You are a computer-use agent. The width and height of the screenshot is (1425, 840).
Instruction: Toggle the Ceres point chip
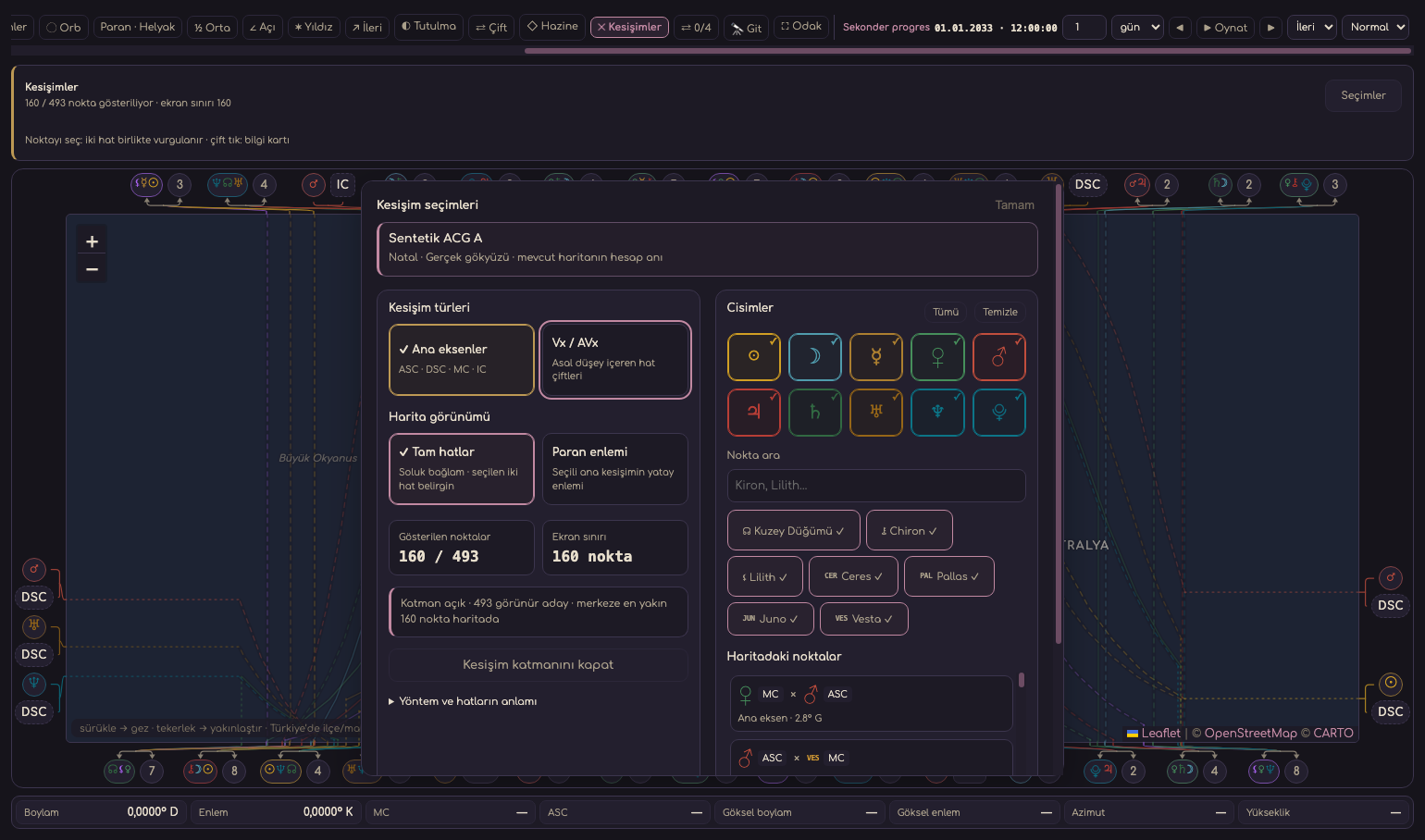(853, 576)
